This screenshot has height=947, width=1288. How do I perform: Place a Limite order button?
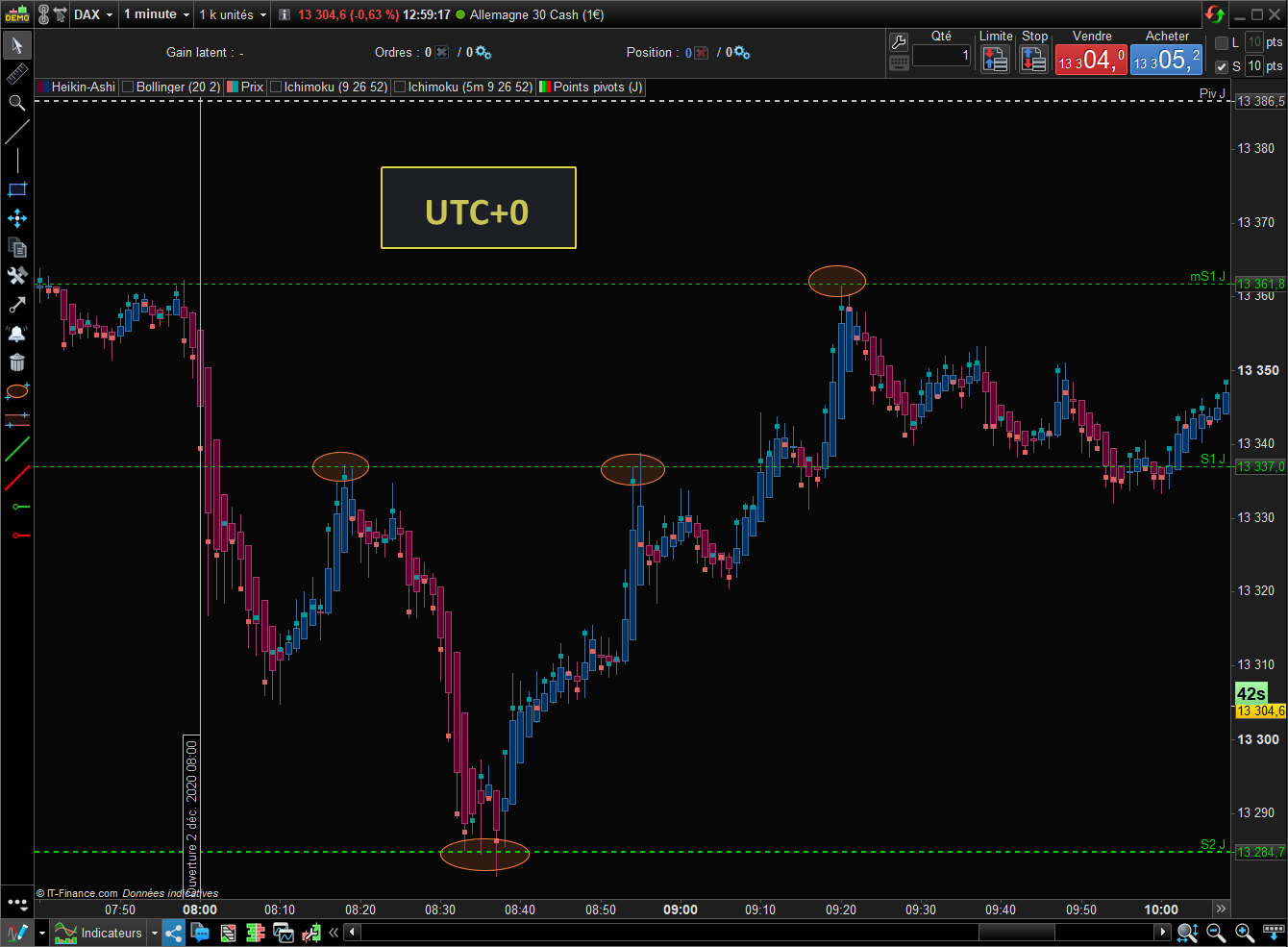point(996,60)
